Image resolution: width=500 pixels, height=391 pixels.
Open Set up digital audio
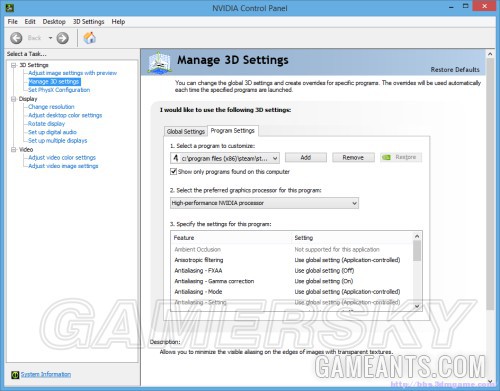[x=52, y=132]
